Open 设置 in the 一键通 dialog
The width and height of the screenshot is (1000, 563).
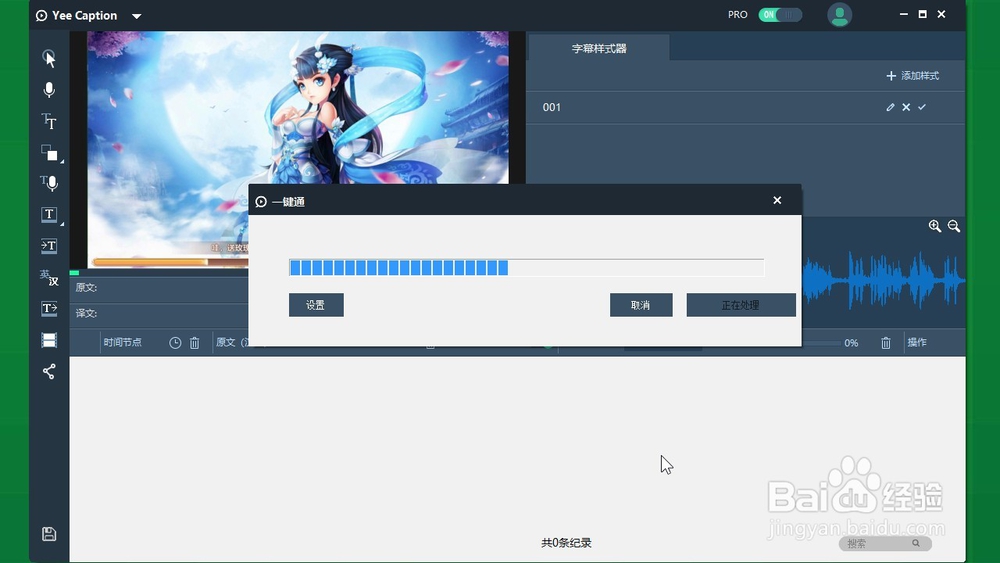(316, 305)
